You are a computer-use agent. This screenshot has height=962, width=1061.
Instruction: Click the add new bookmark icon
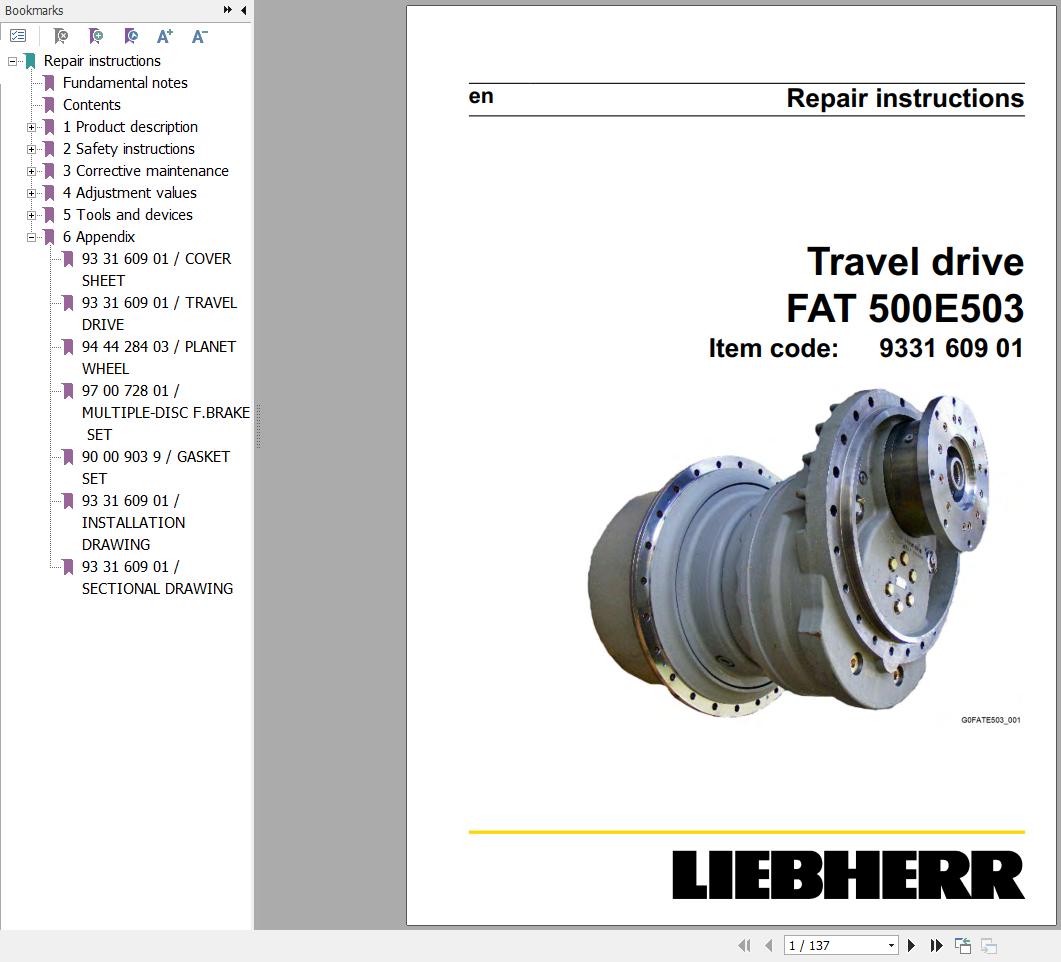coord(96,36)
